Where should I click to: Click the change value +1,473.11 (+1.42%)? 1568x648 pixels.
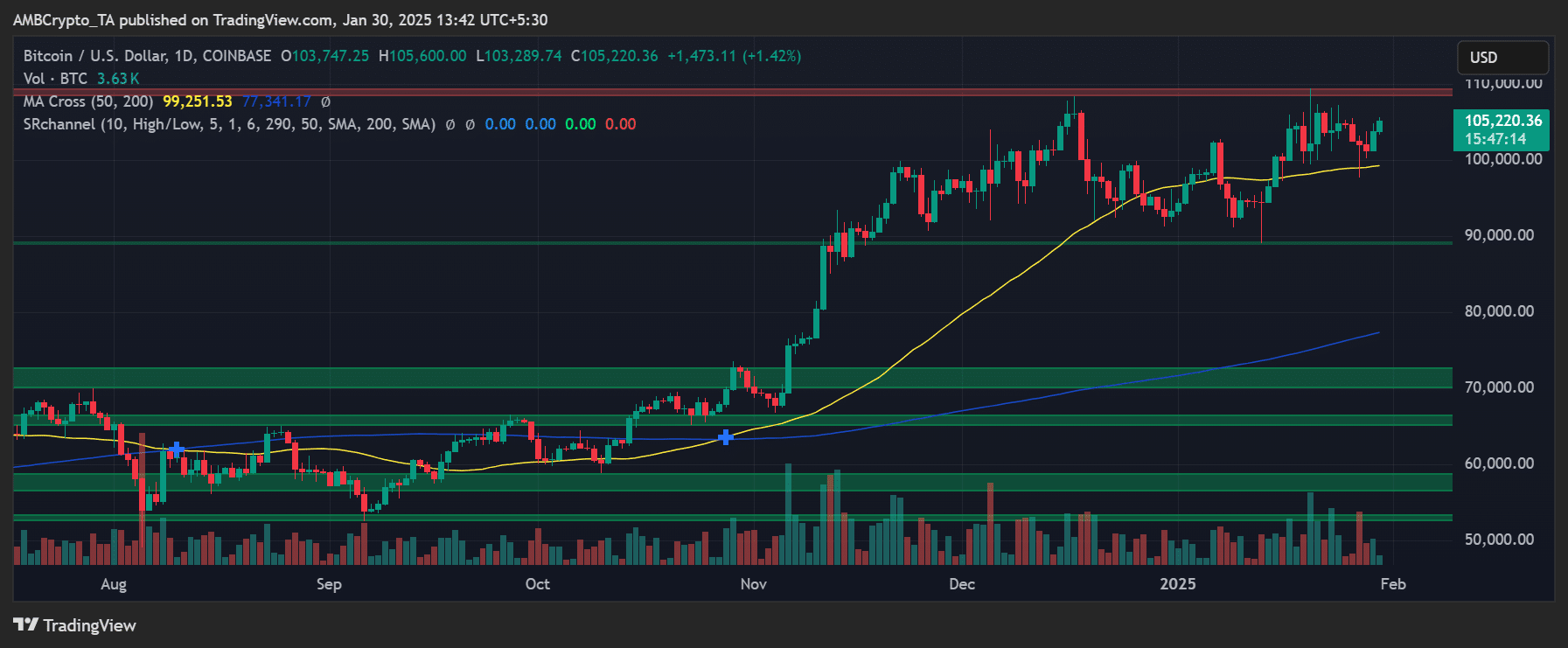(x=734, y=56)
